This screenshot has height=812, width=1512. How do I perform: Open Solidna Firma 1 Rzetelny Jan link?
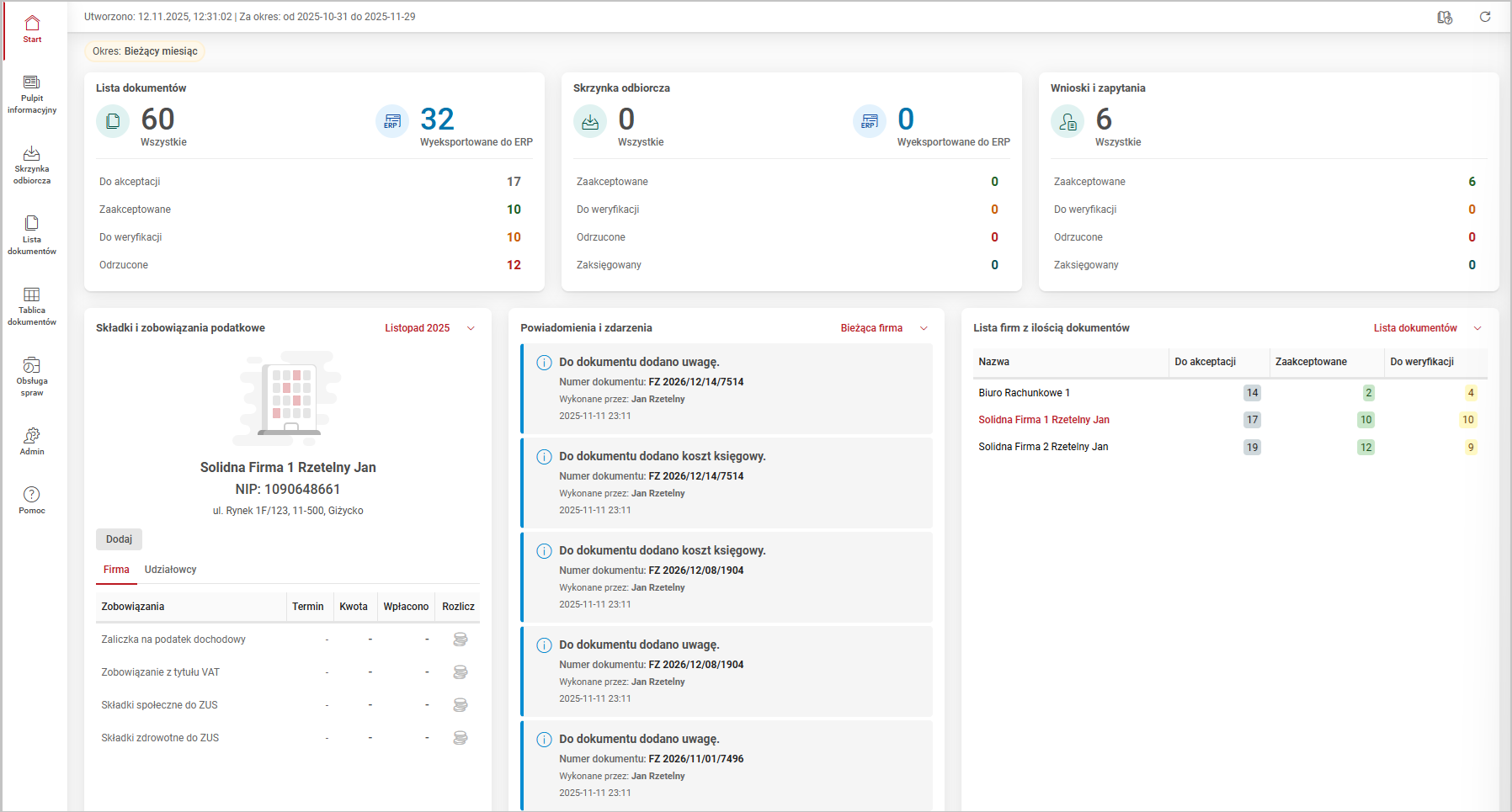[1043, 420]
